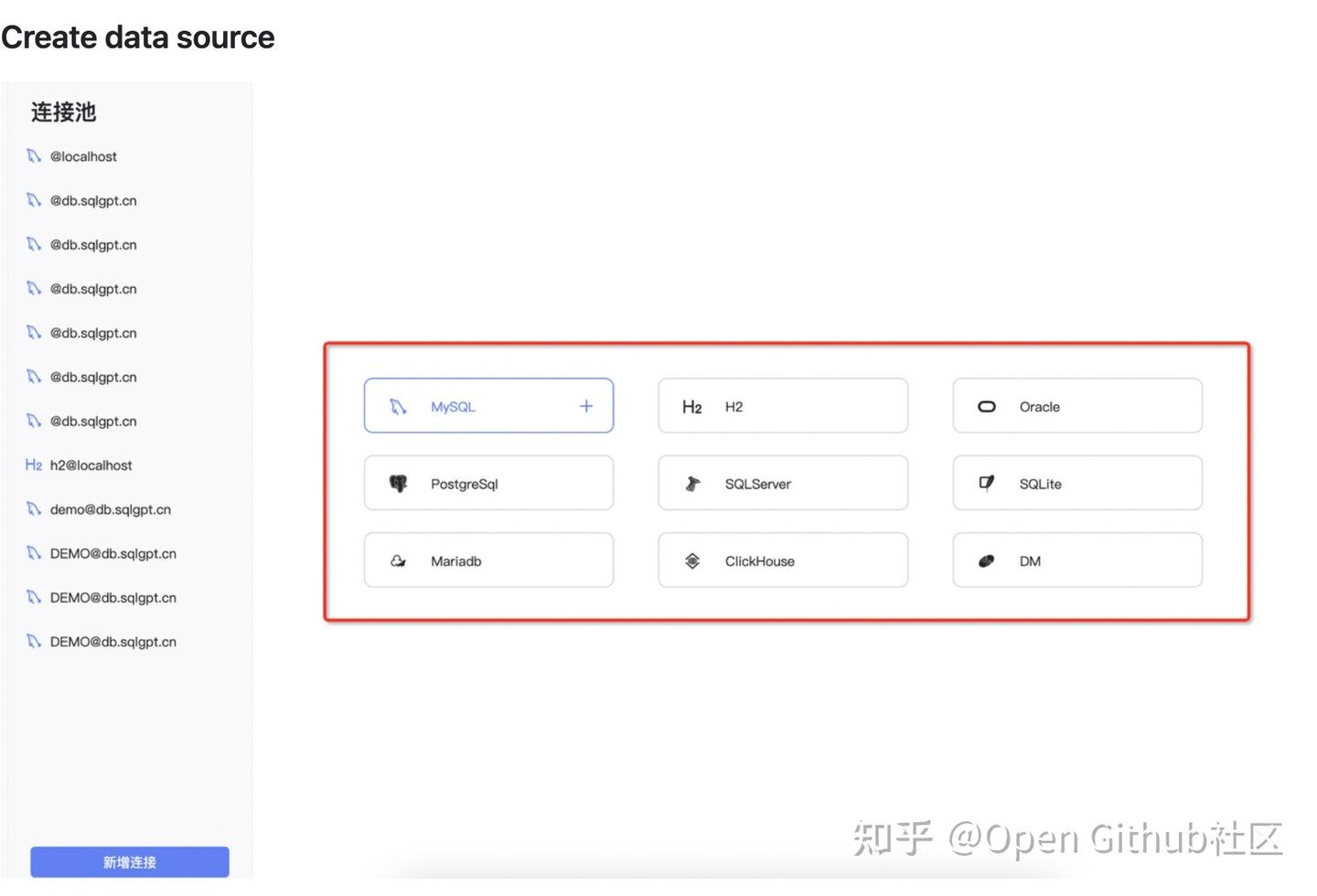Viewport: 1317px width, 896px height.
Task: Click the 新增连接 button
Action: [x=129, y=861]
